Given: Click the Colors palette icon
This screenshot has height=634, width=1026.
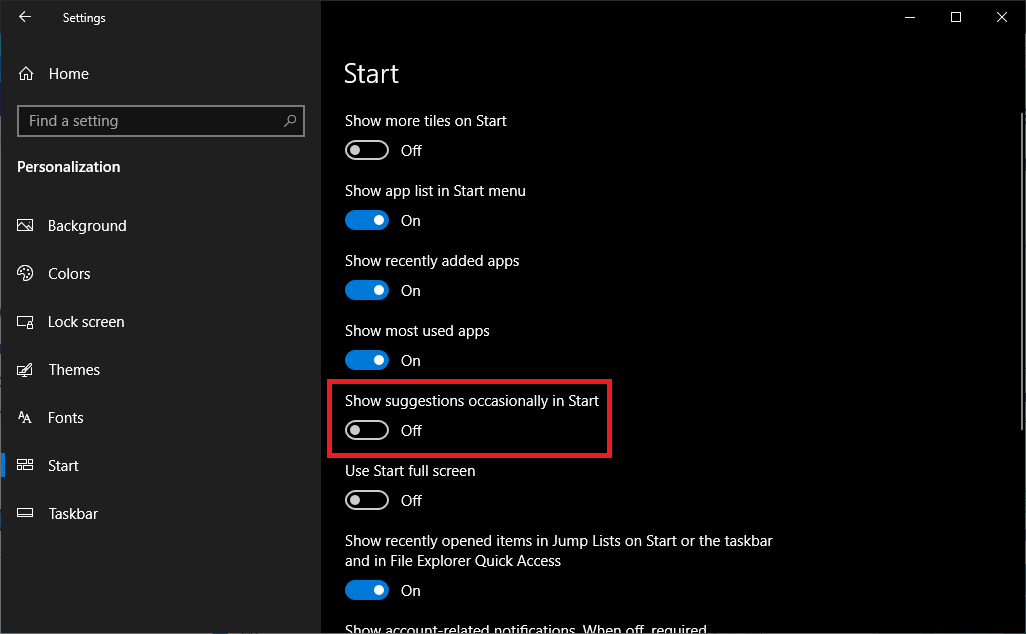Looking at the screenshot, I should click(x=26, y=274).
